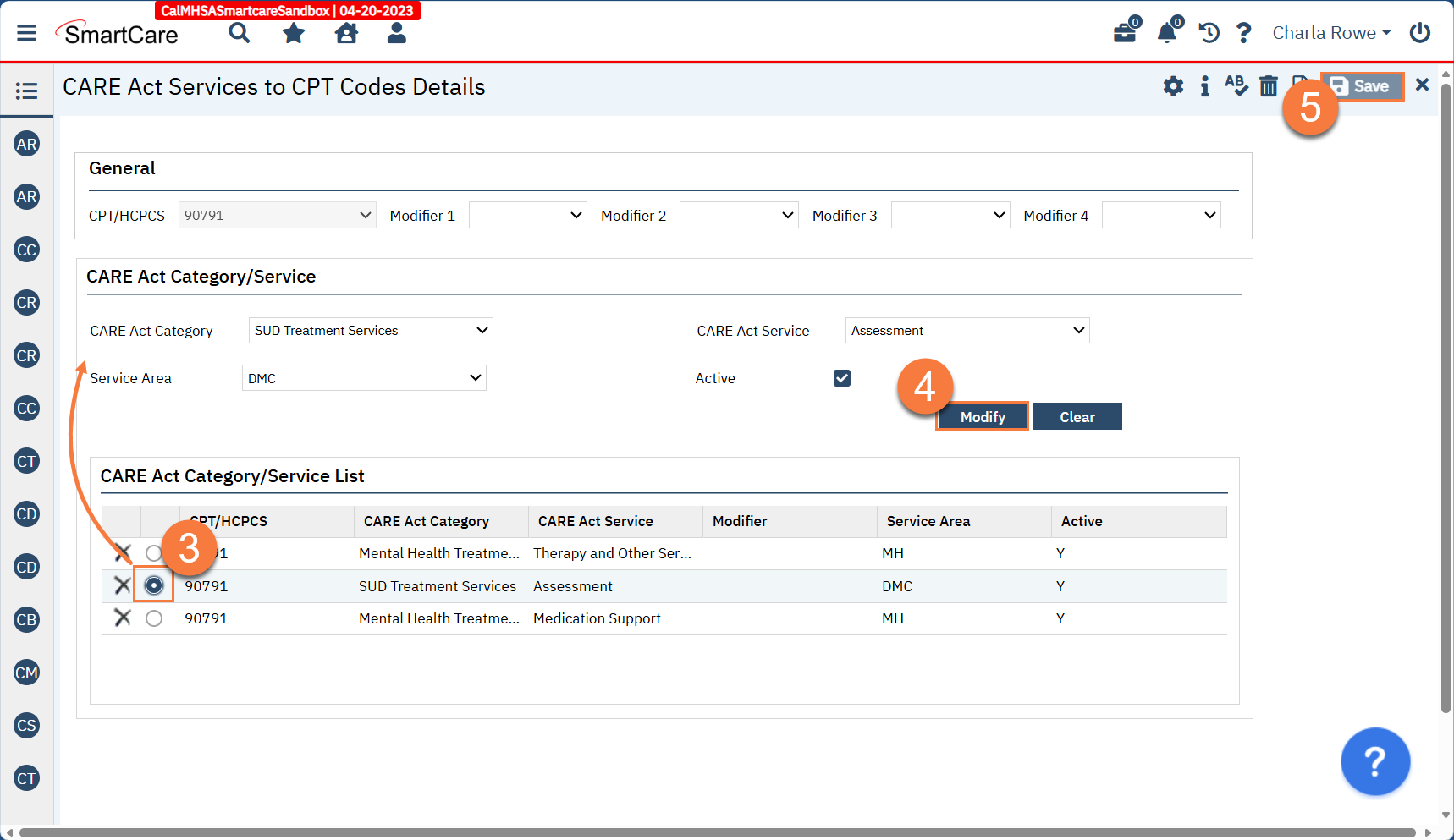Open the Service Area dropdown
This screenshot has width=1454, height=840.
click(364, 378)
